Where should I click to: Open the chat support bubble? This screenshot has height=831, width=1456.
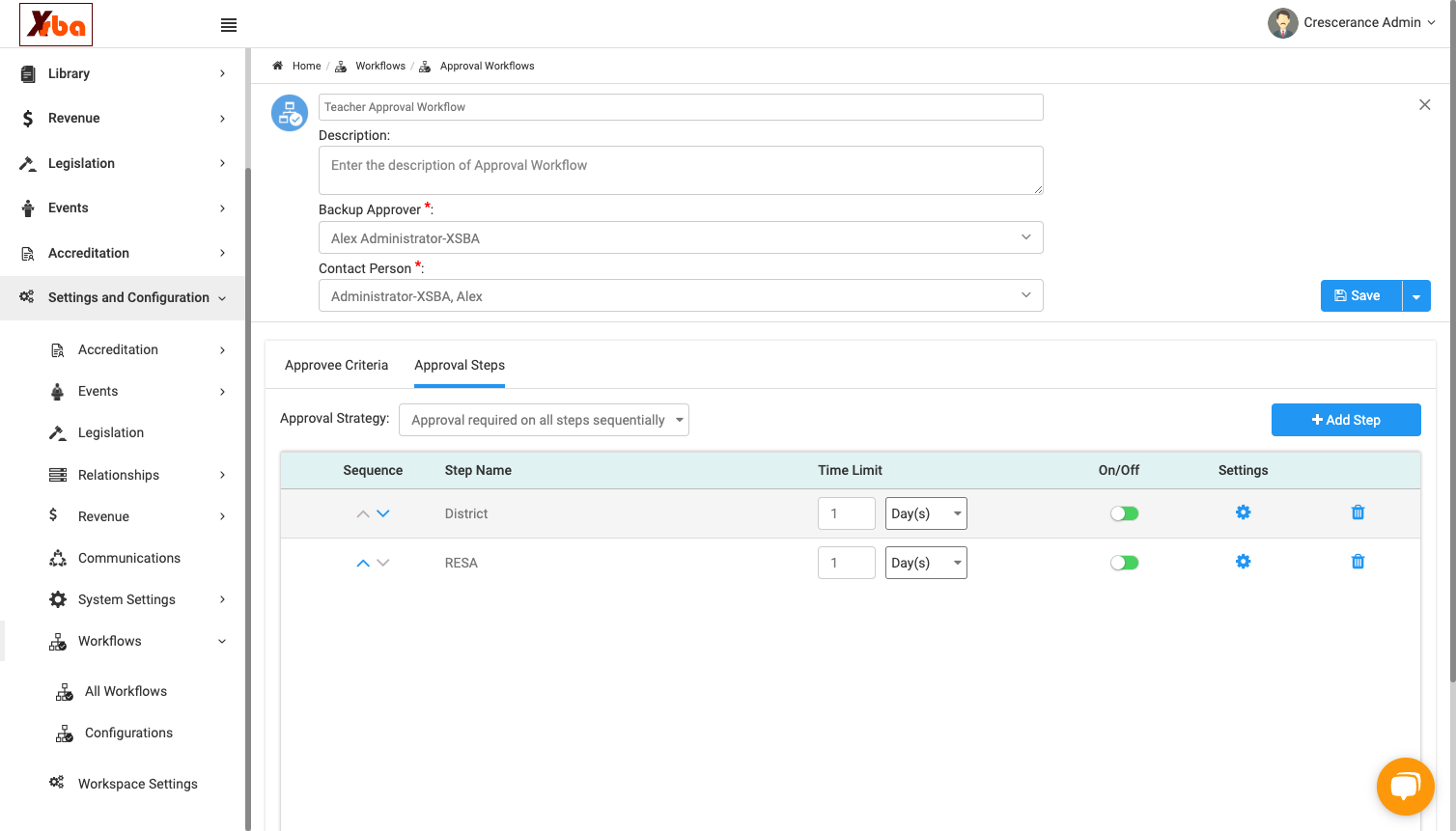tap(1405, 787)
